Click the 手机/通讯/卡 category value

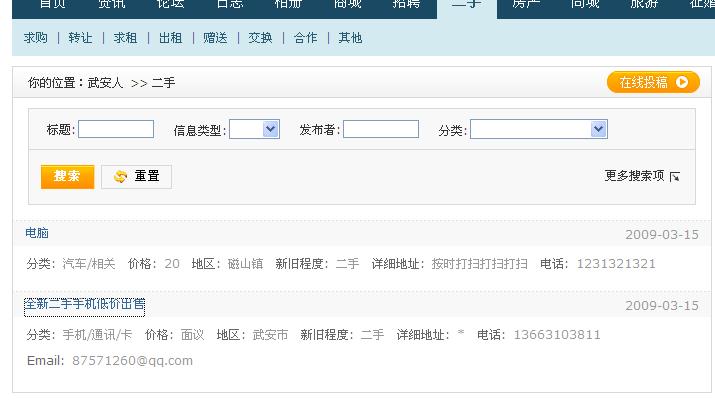tap(97, 335)
